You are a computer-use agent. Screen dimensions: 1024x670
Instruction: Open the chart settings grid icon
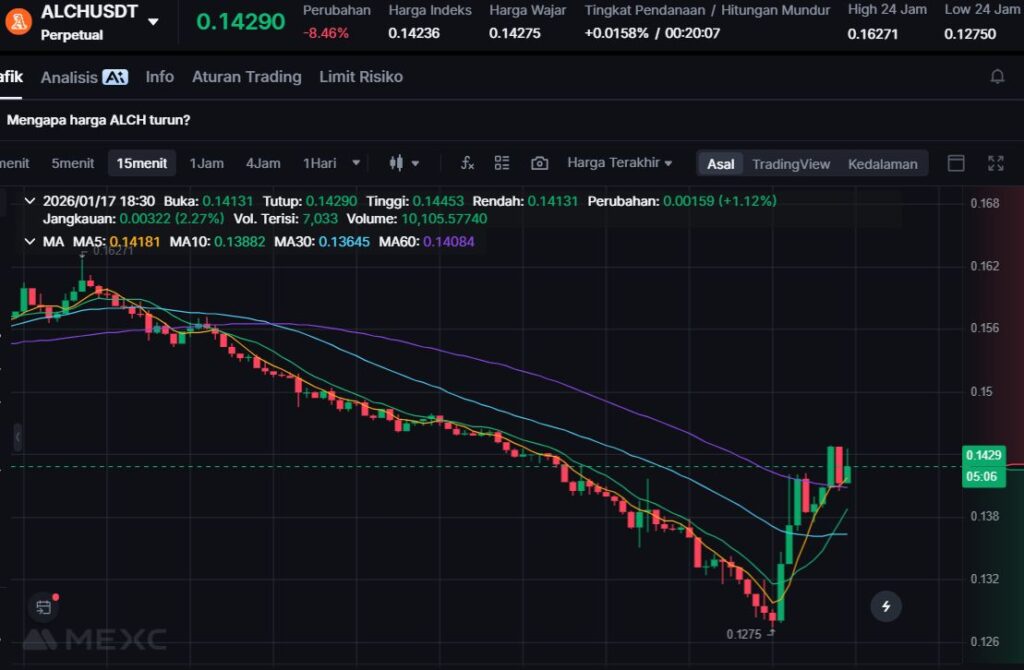[502, 163]
